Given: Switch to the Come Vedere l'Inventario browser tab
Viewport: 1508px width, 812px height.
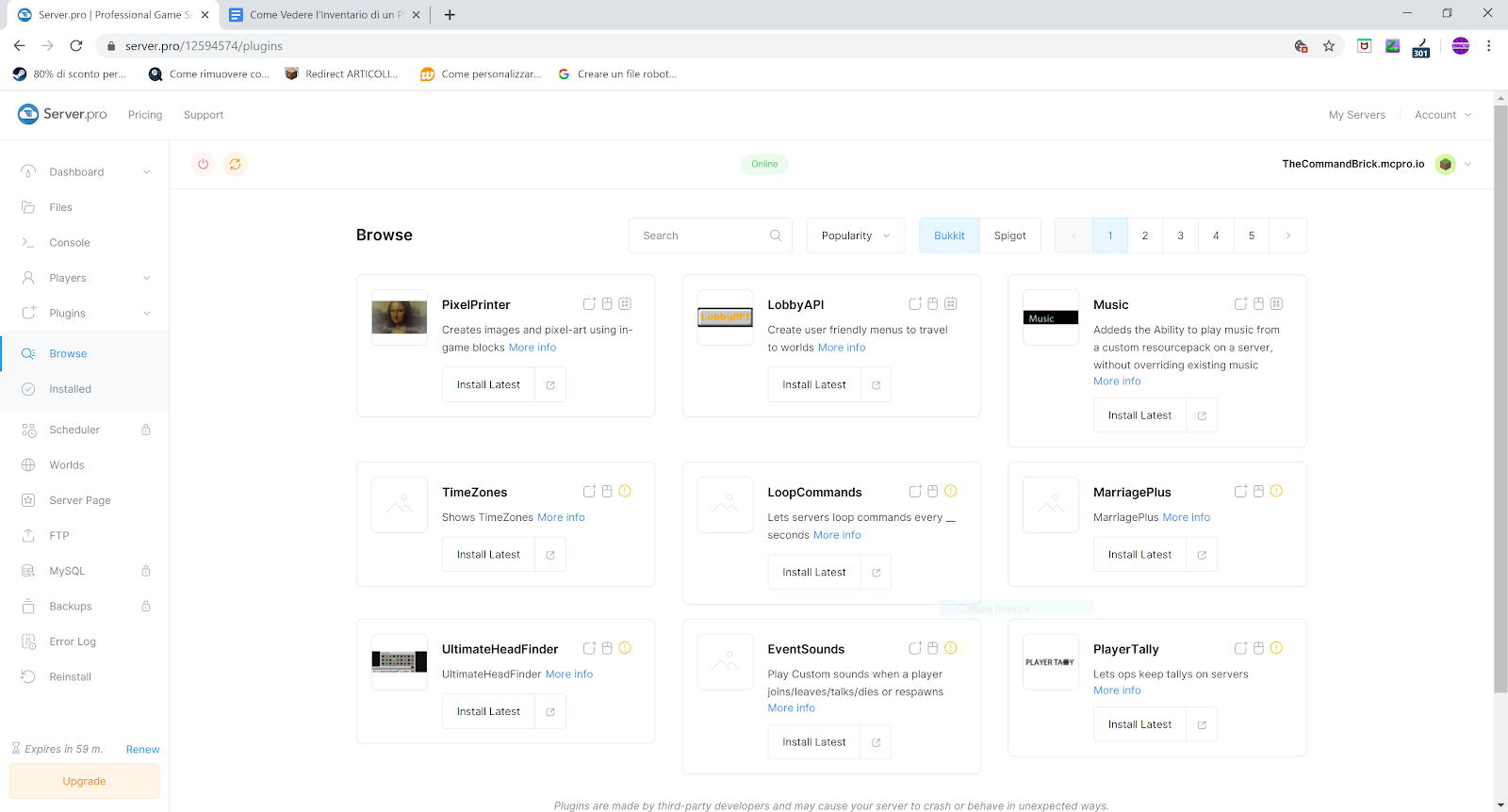Looking at the screenshot, I should coord(324,15).
